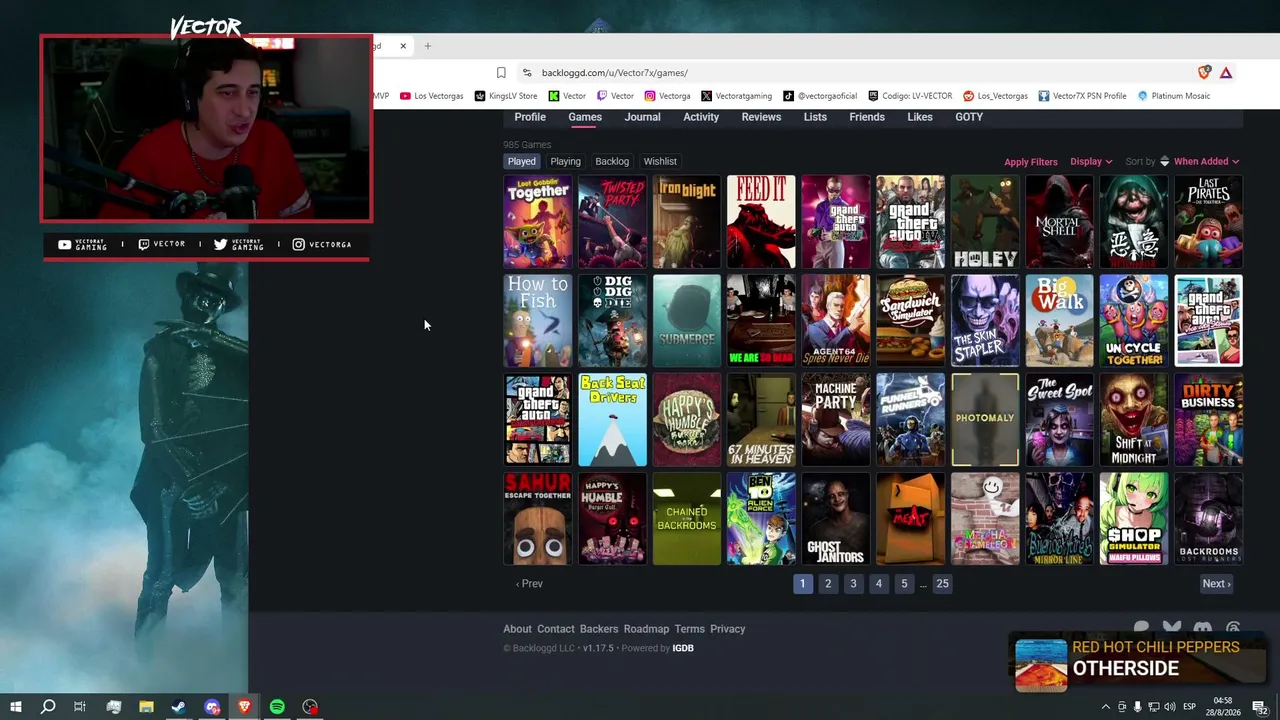This screenshot has height=720, width=1280.
Task: Open the Mortal Shell game cover
Action: [1059, 222]
